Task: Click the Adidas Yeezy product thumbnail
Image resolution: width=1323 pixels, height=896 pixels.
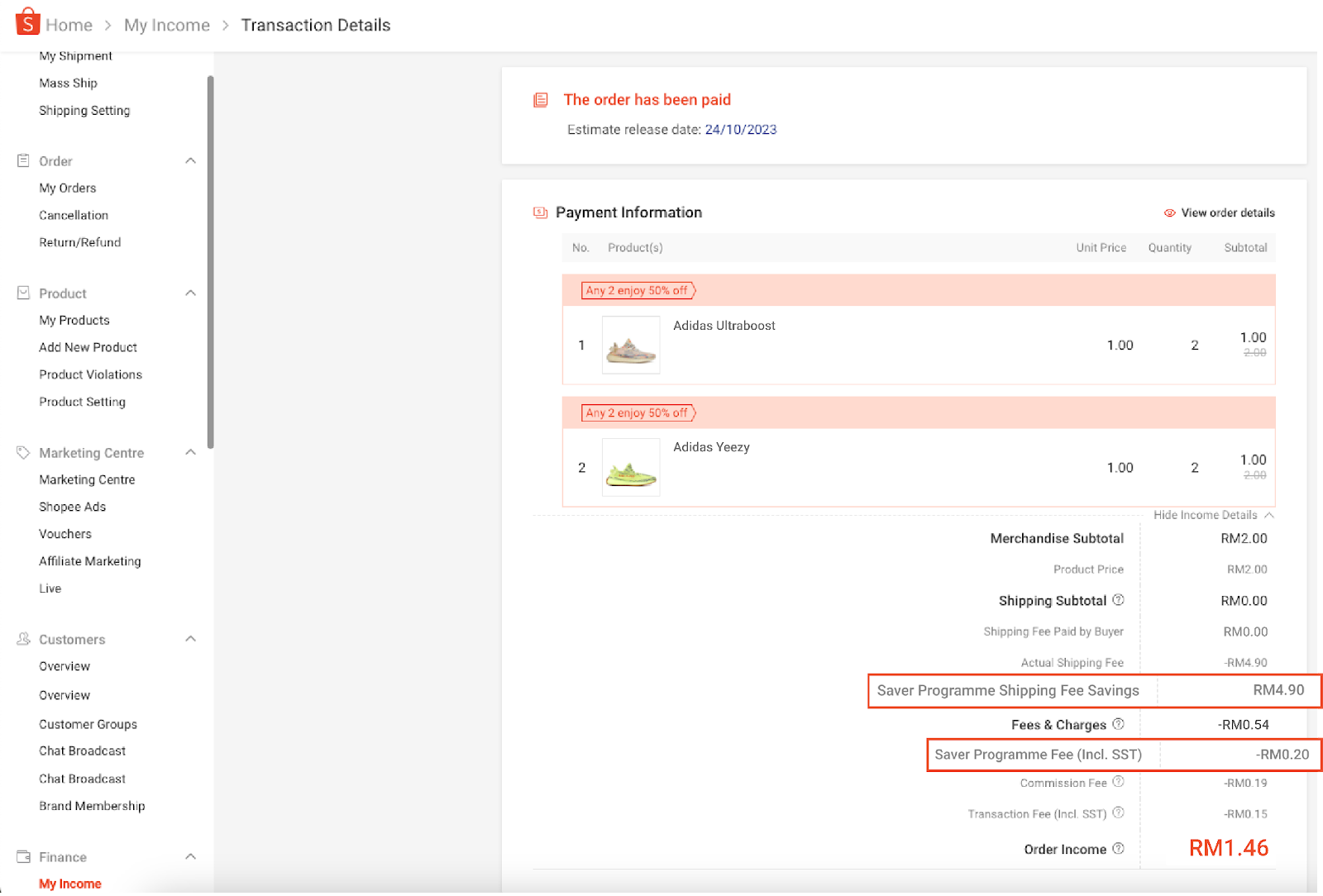Action: point(630,467)
